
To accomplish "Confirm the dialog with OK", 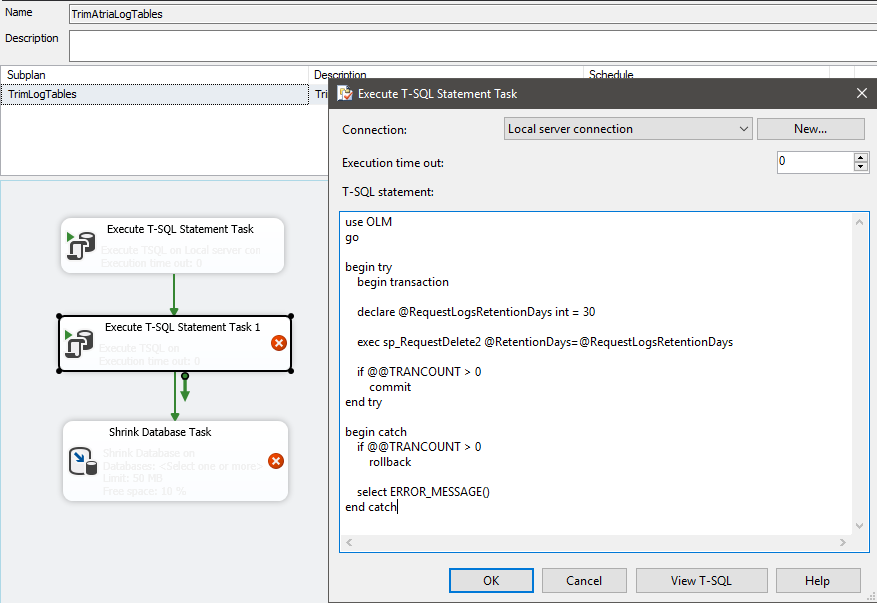I will coord(491,581).
